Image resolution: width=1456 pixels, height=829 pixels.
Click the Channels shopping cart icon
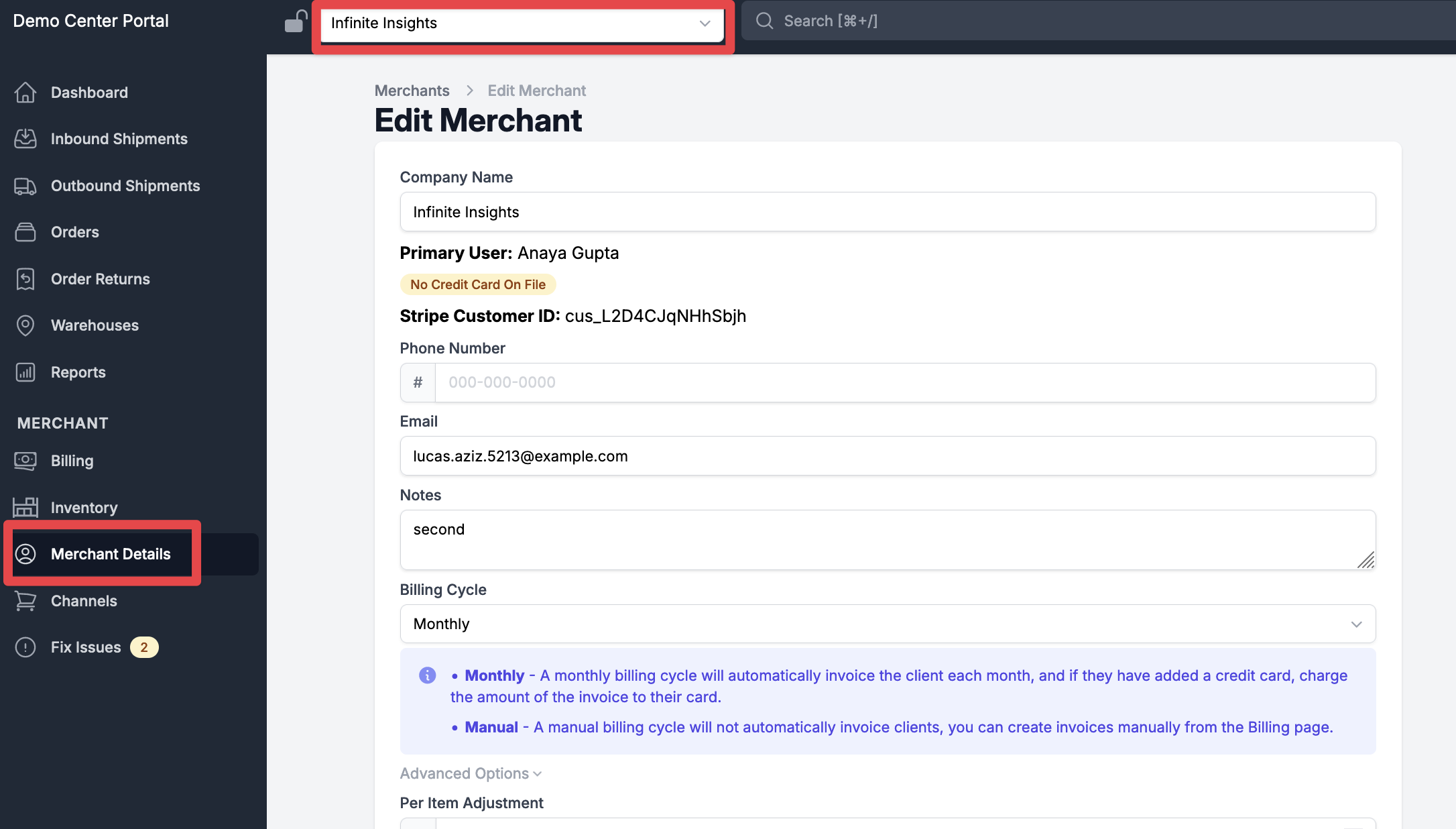[25, 601]
